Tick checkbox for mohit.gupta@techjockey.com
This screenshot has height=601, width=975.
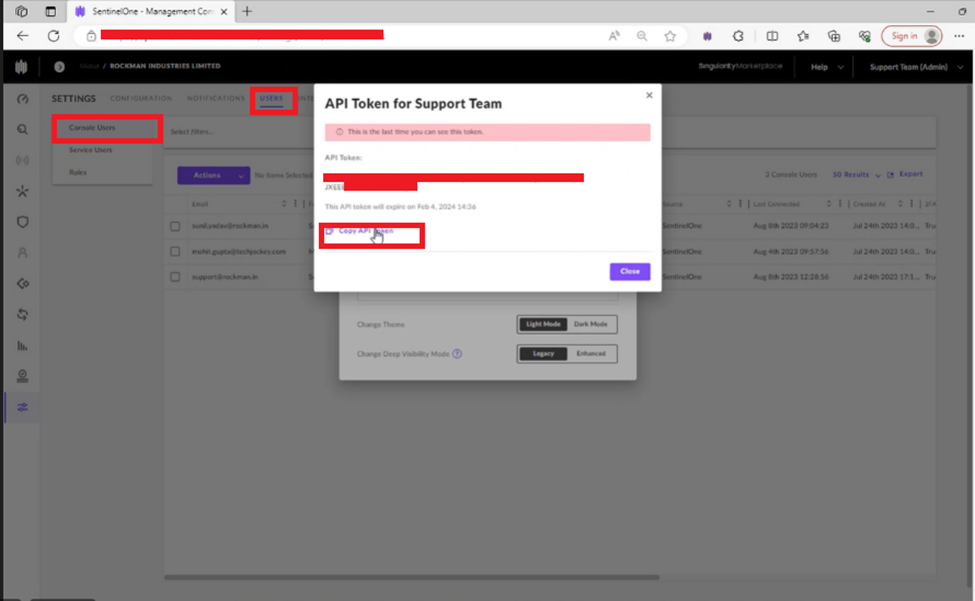[x=175, y=252]
